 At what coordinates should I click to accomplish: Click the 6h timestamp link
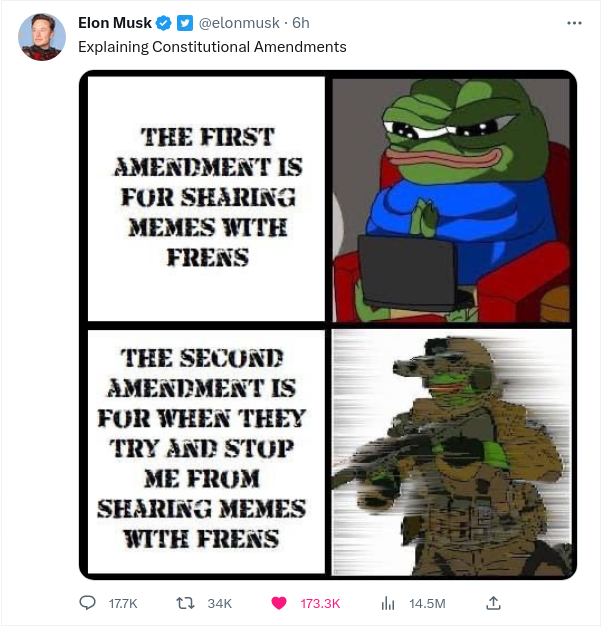[301, 23]
